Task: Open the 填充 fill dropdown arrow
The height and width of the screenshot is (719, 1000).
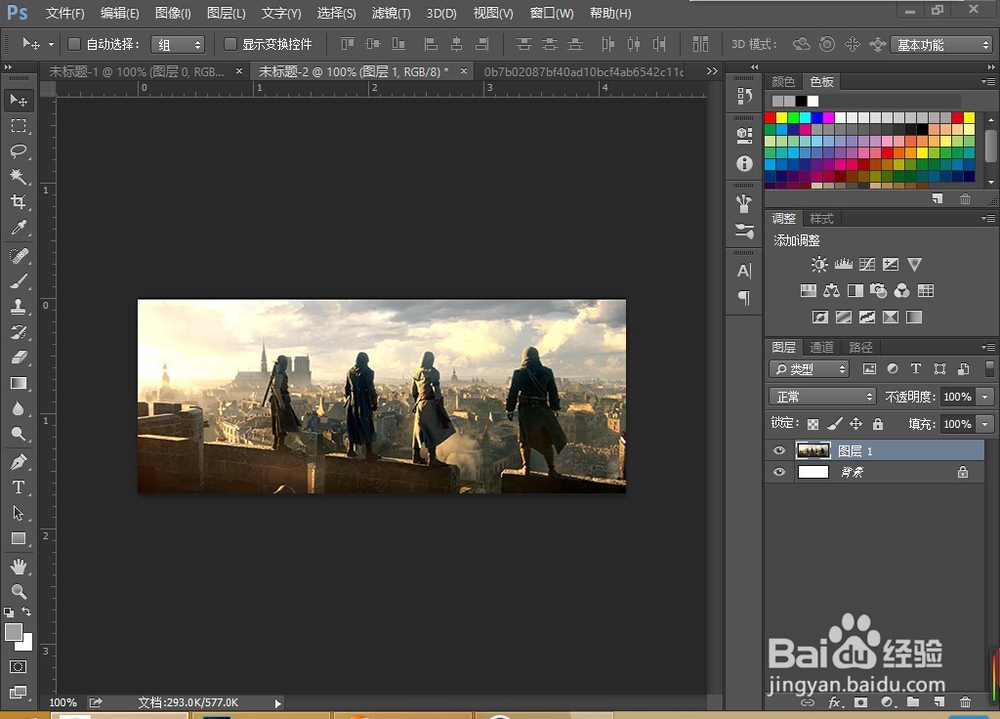Action: 985,424
